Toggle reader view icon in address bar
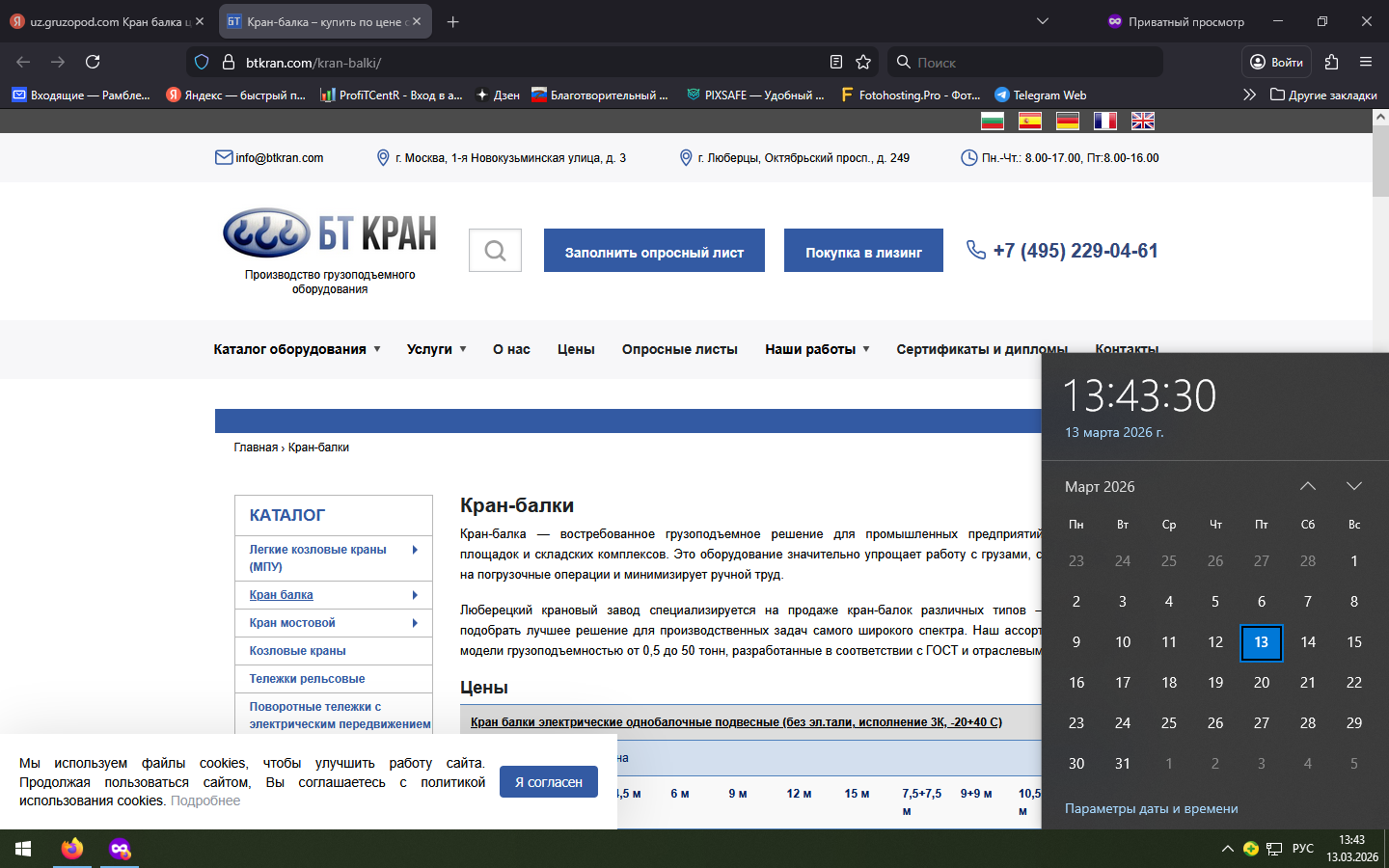 coord(836,62)
